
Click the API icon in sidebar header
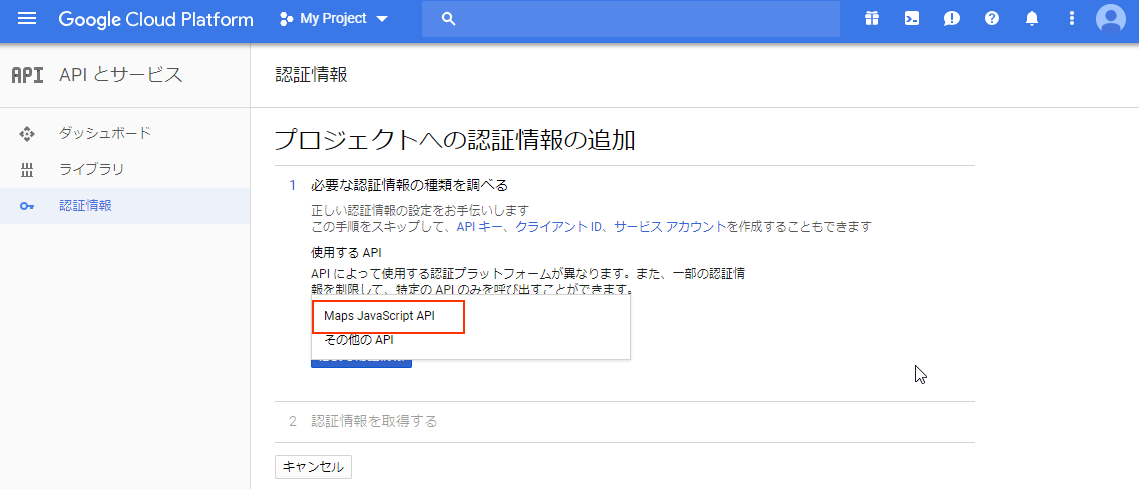(28, 75)
